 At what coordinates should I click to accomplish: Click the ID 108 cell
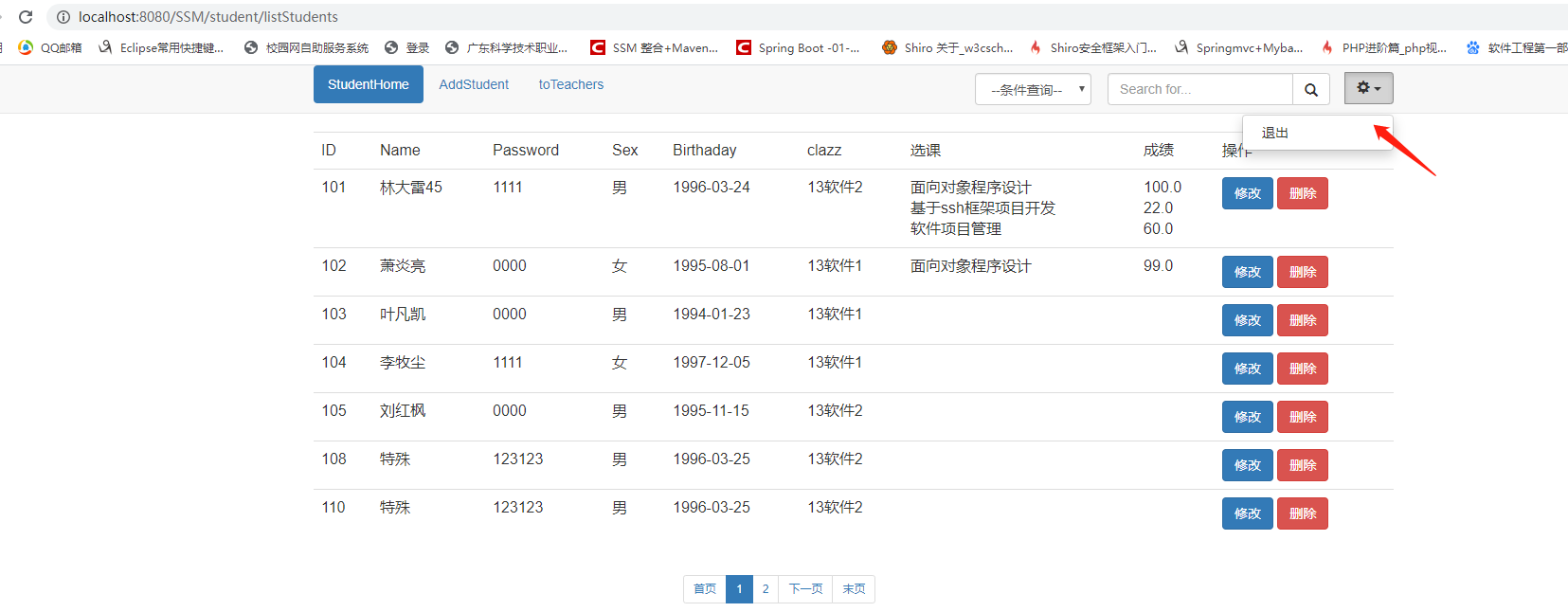(333, 459)
